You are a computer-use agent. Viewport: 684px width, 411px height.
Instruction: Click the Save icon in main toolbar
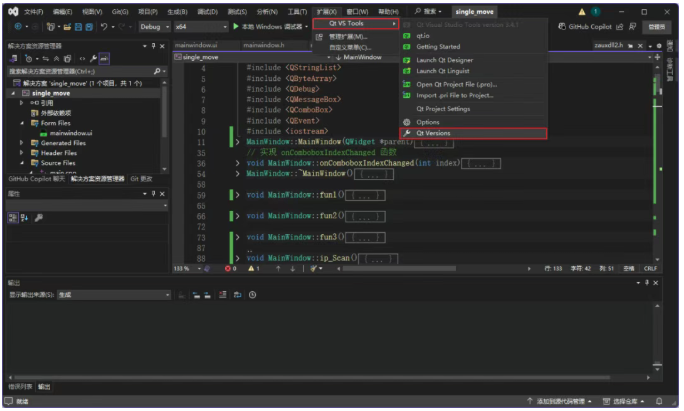[78, 27]
